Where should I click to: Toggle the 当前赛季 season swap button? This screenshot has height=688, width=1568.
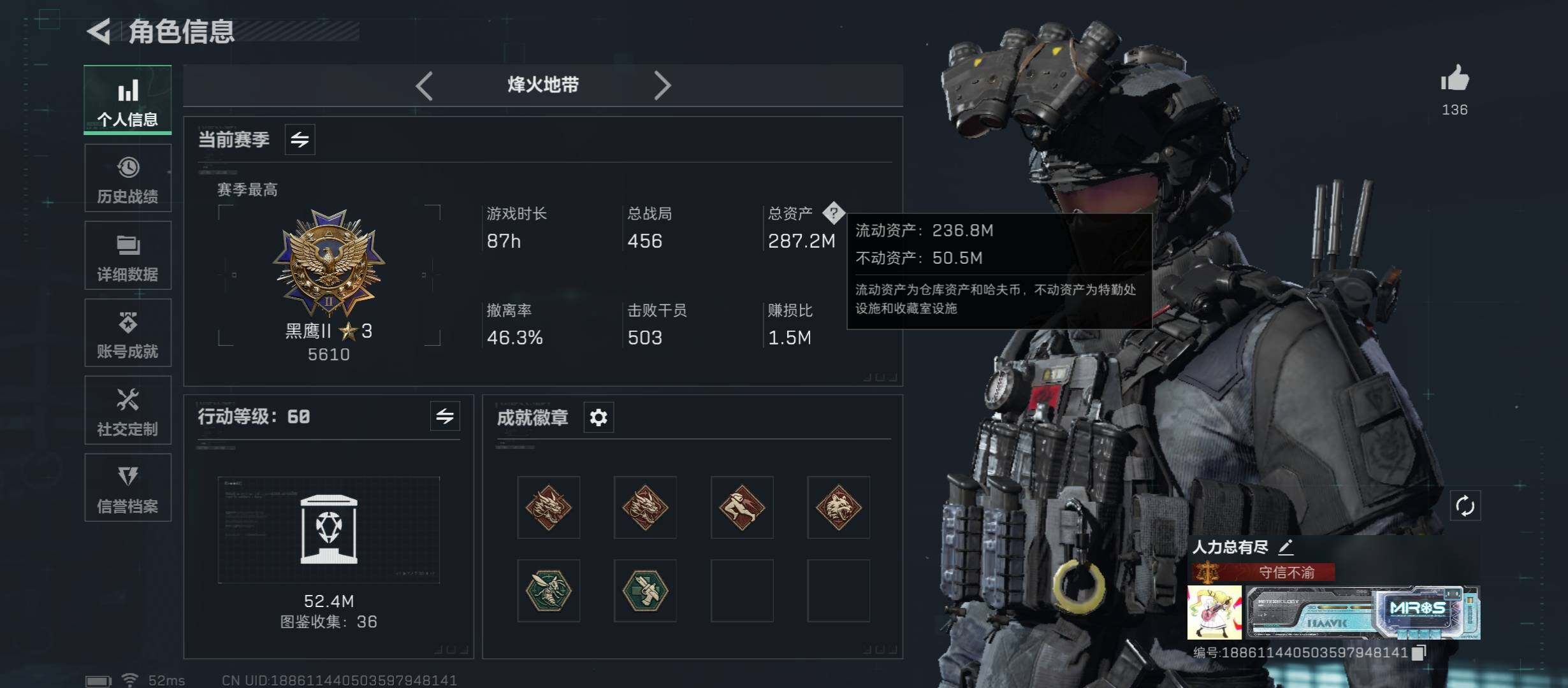[x=300, y=139]
